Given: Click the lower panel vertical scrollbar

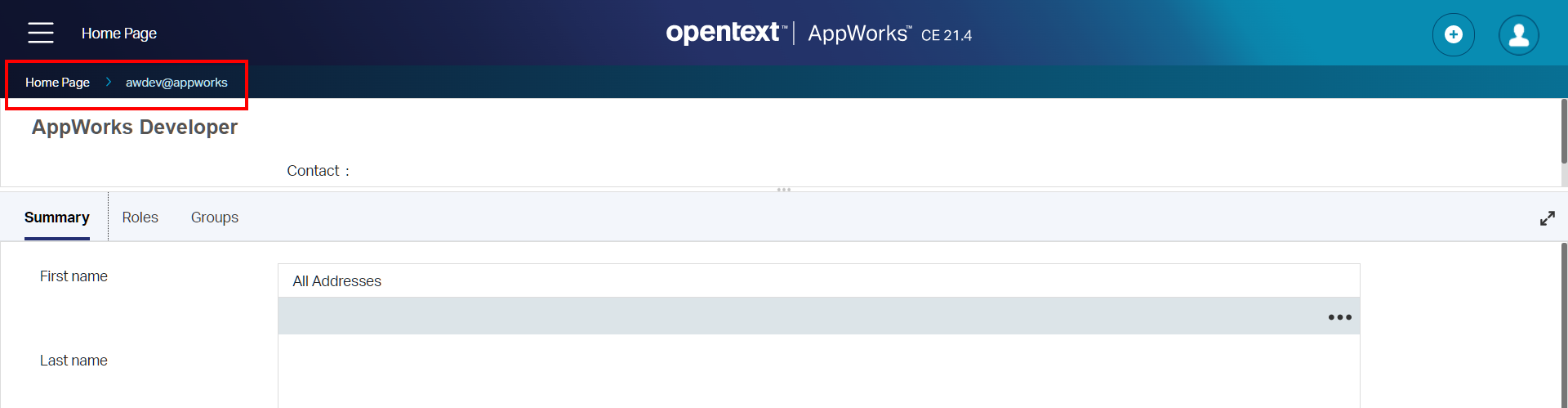Looking at the screenshot, I should 1563,327.
